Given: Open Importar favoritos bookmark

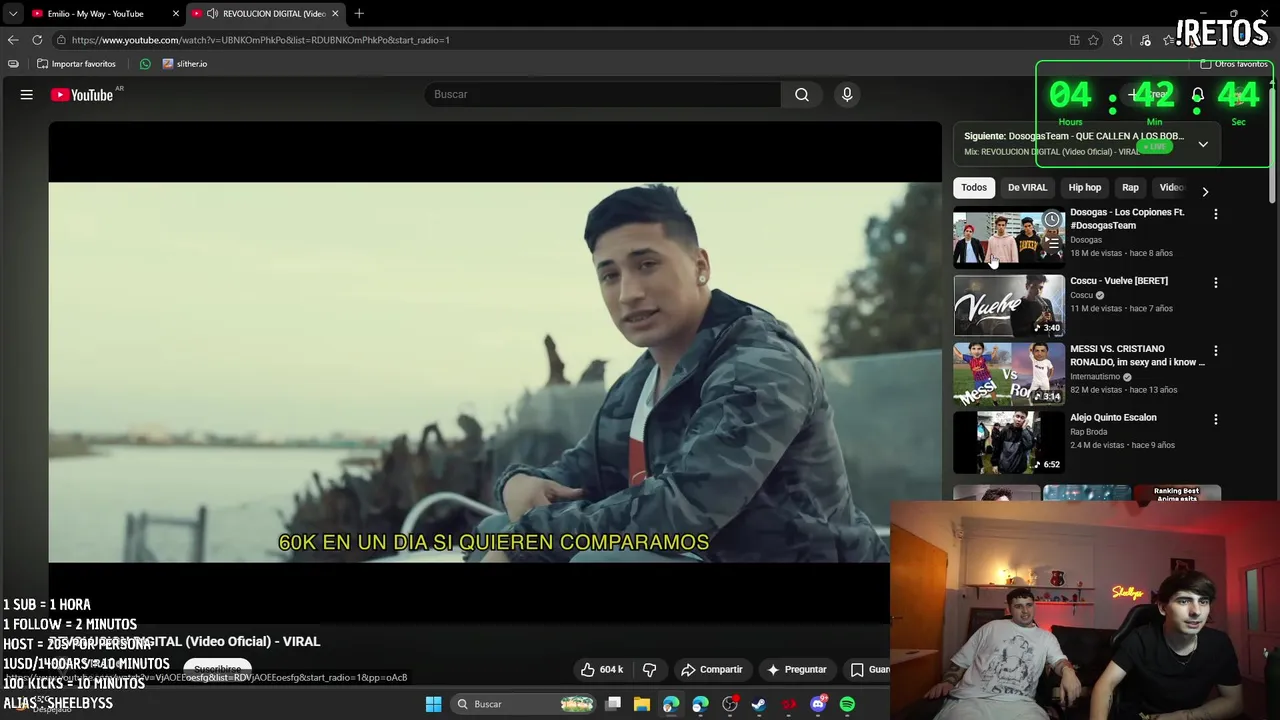Looking at the screenshot, I should point(77,64).
